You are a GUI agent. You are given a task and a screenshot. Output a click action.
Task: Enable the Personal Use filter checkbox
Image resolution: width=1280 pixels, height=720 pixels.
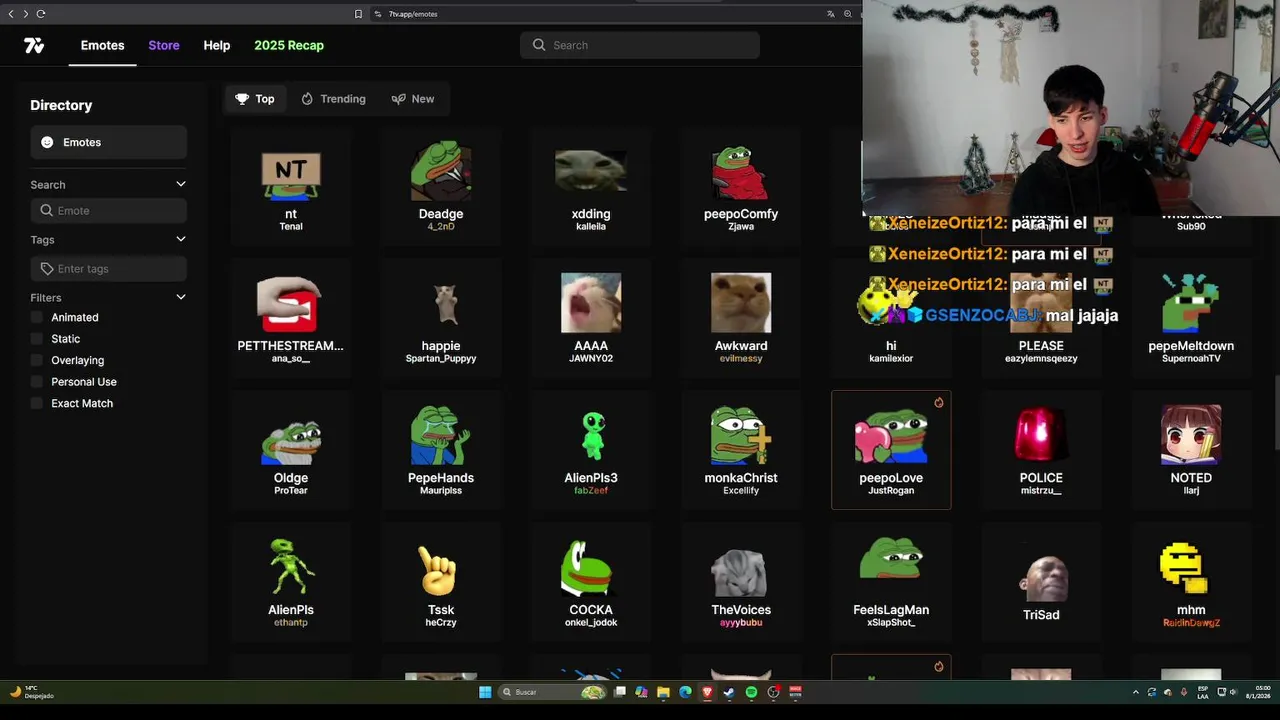[x=37, y=382]
